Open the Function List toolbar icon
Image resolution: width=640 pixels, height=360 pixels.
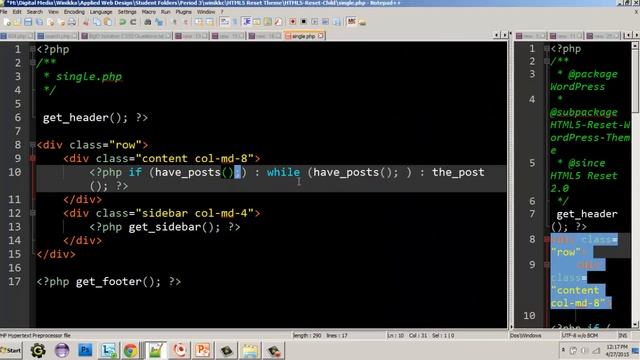(278, 22)
